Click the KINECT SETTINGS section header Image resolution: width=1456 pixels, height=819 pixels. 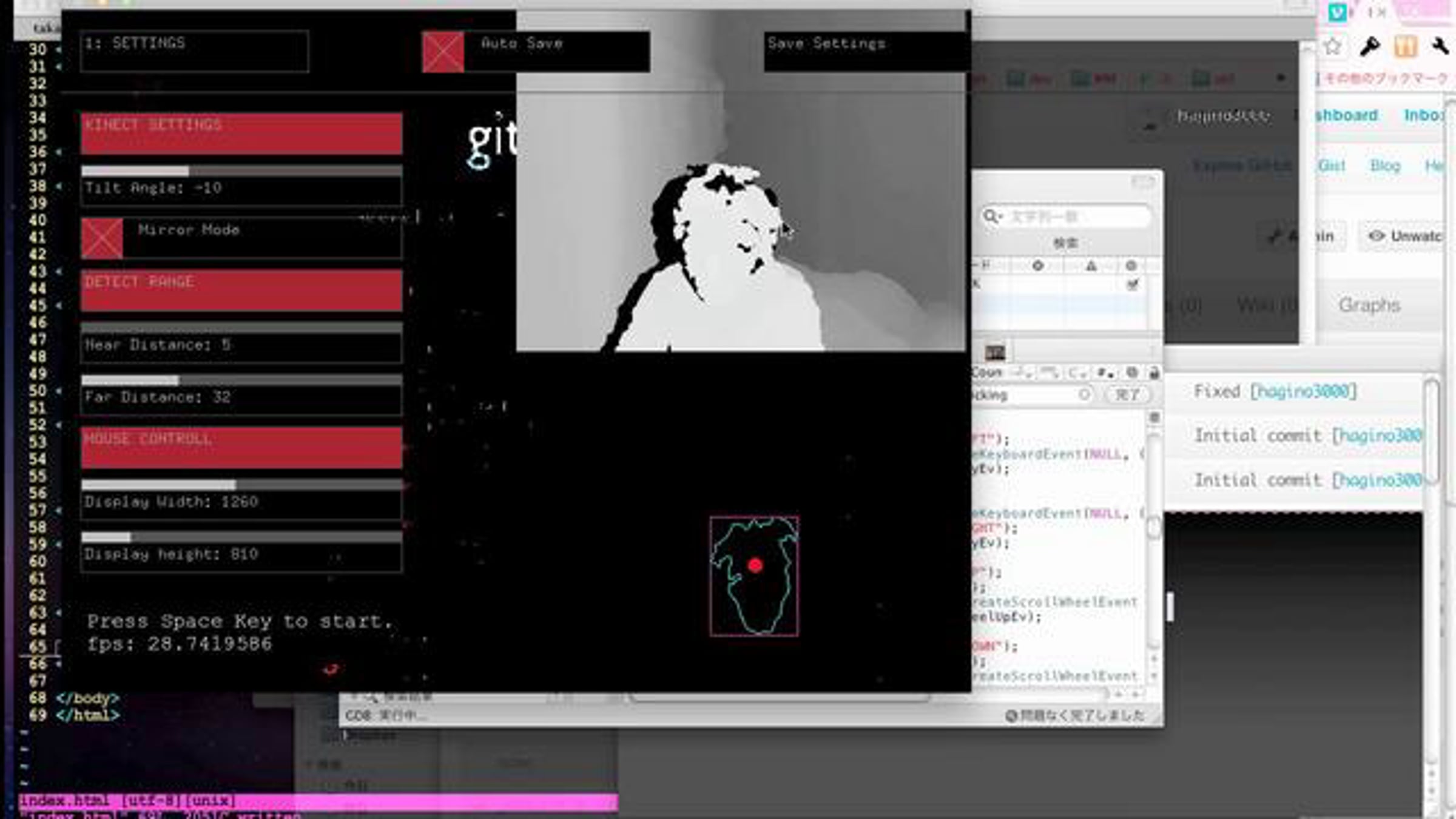[x=241, y=133]
